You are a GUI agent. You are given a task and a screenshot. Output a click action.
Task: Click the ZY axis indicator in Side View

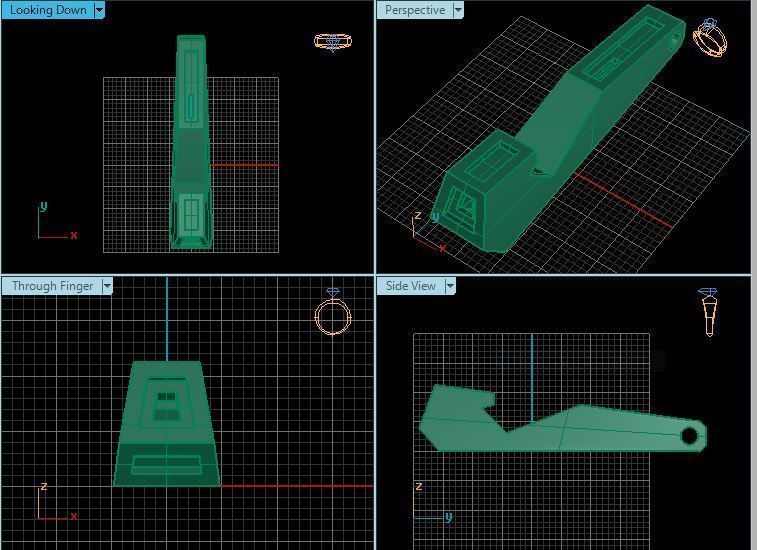point(433,502)
